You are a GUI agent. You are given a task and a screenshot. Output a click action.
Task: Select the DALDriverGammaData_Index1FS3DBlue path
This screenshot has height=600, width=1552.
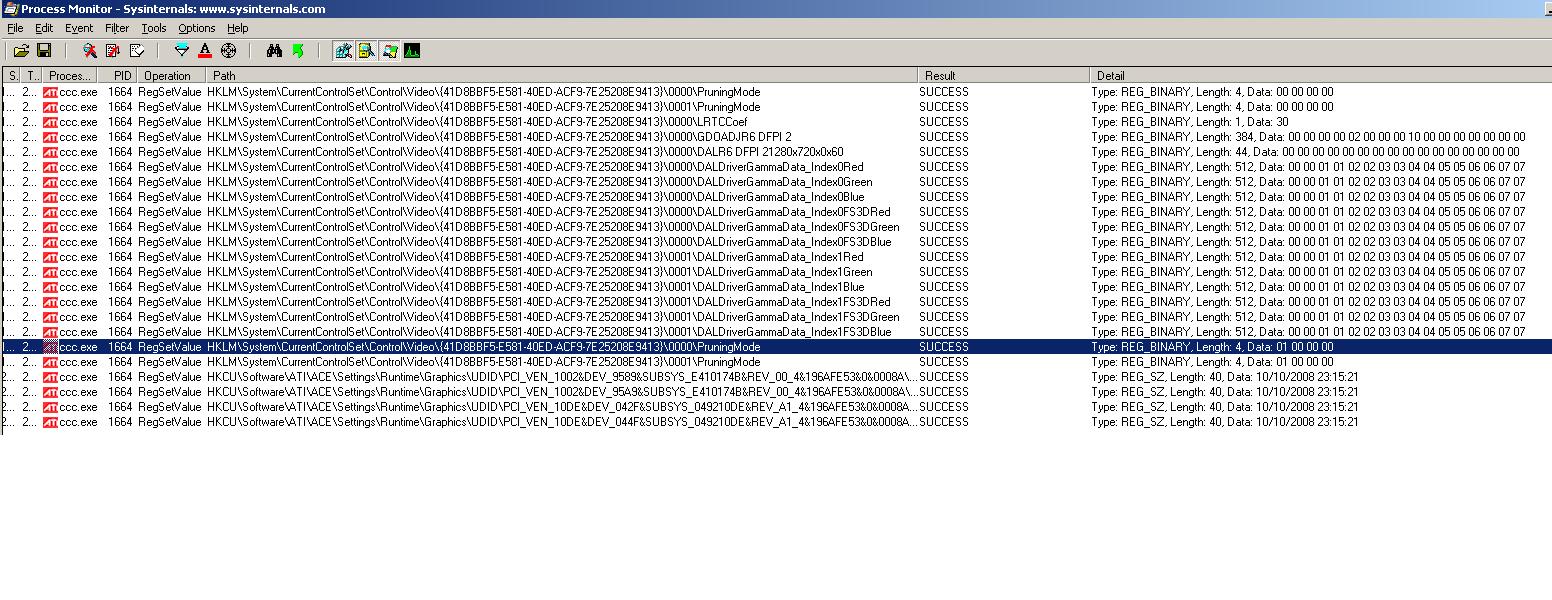(x=549, y=332)
